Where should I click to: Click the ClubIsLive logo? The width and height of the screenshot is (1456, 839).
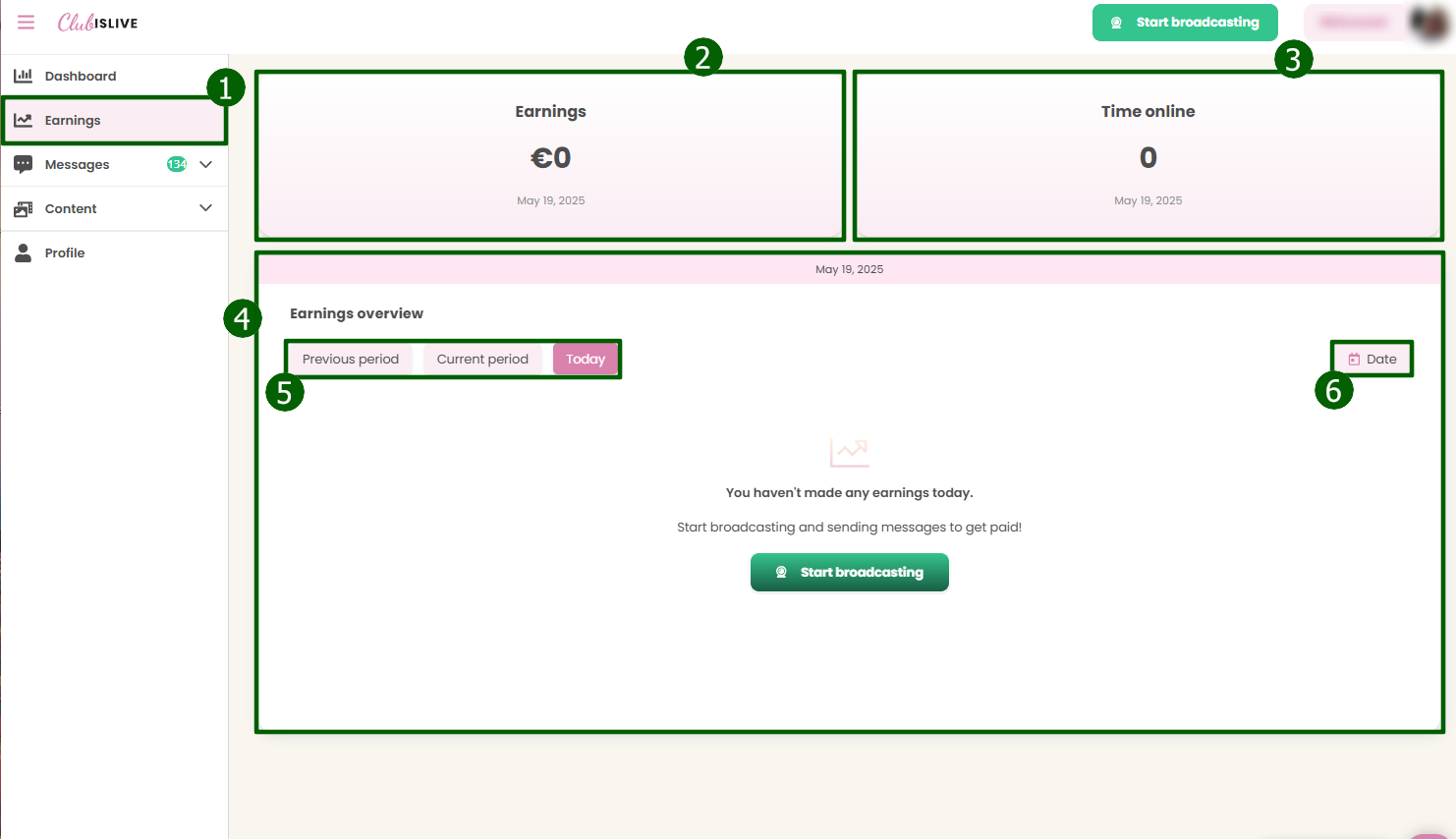(x=97, y=23)
